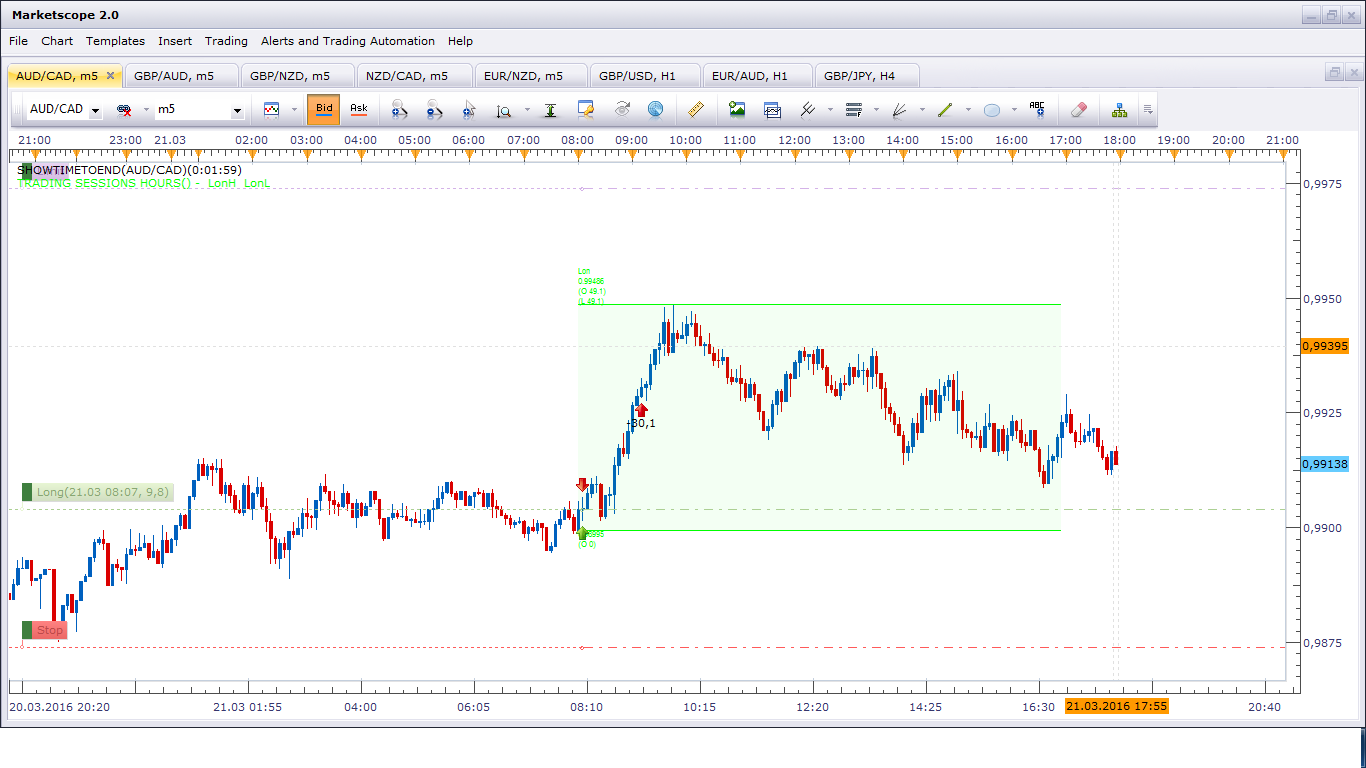
Task: Select the green line drawing tool
Action: pyautogui.click(x=946, y=109)
